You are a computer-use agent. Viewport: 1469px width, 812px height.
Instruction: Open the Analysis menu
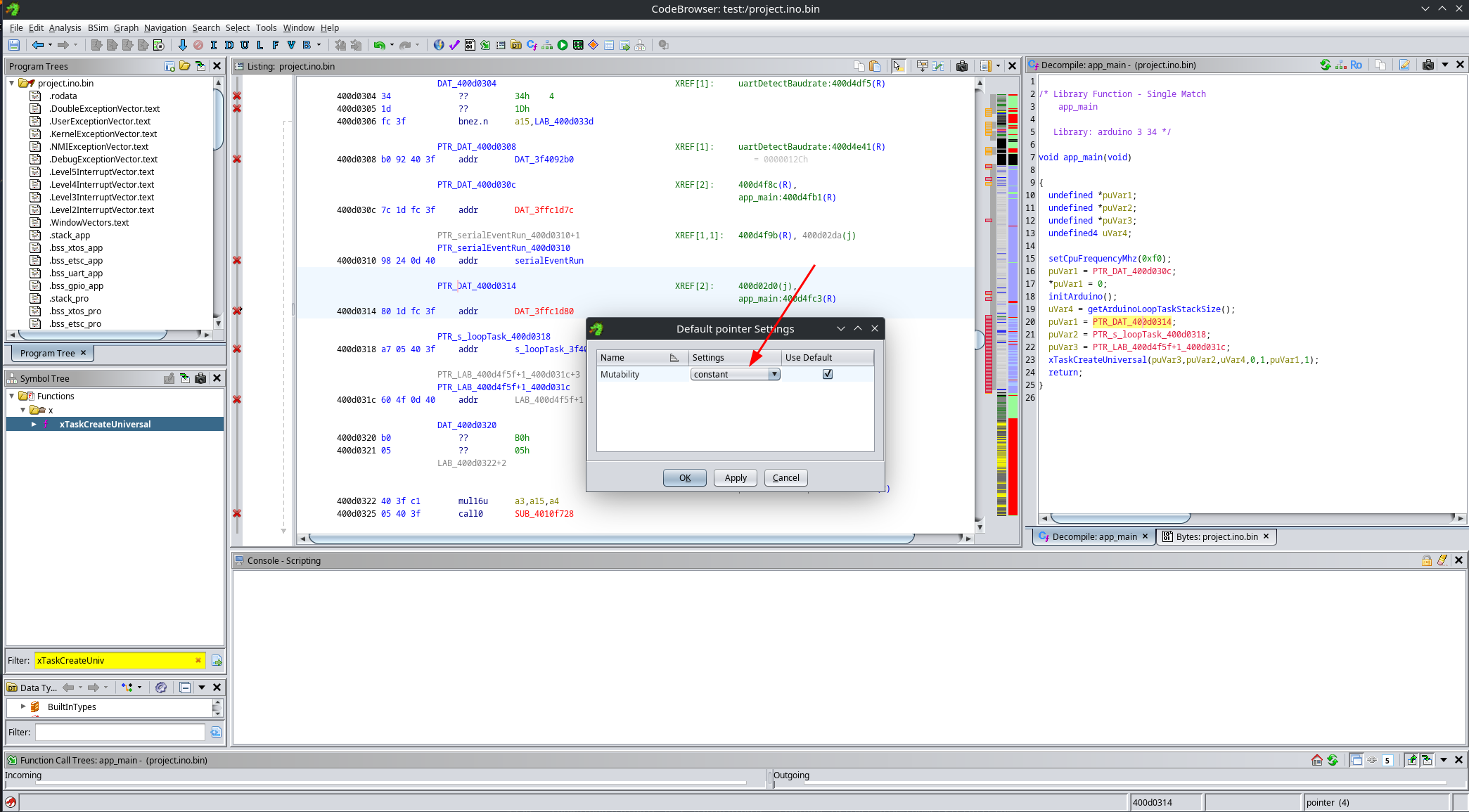[x=65, y=27]
